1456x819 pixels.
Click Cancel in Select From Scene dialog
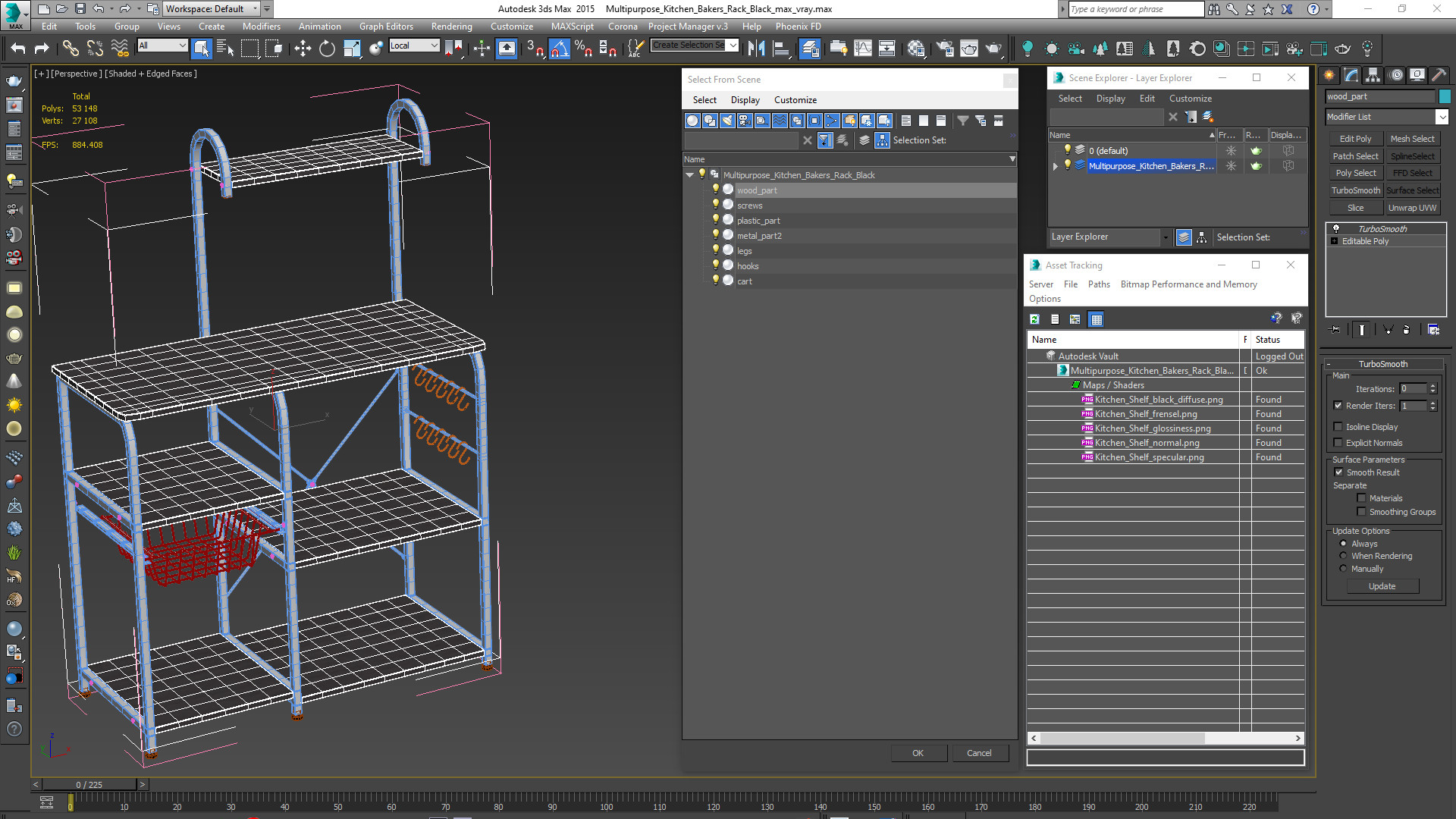coord(979,753)
